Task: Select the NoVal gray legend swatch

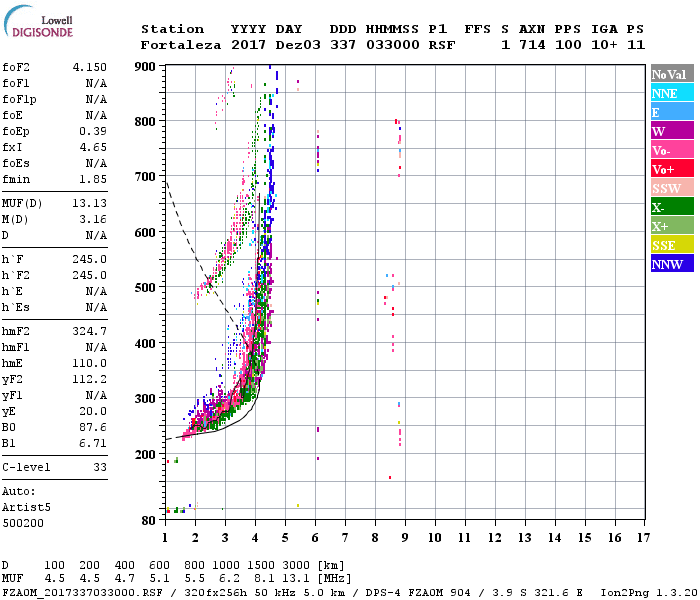Action: pyautogui.click(x=672, y=74)
